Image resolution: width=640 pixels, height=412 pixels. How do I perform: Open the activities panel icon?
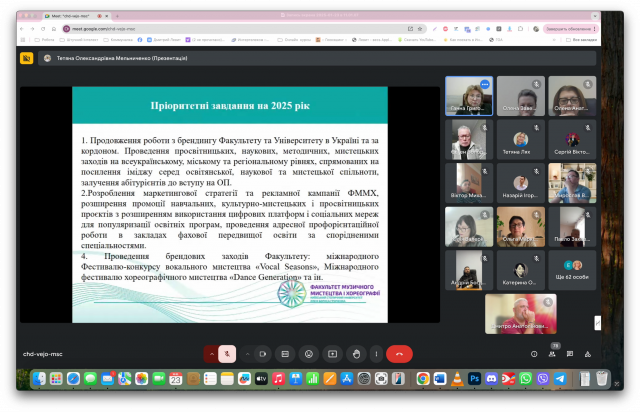coord(589,353)
